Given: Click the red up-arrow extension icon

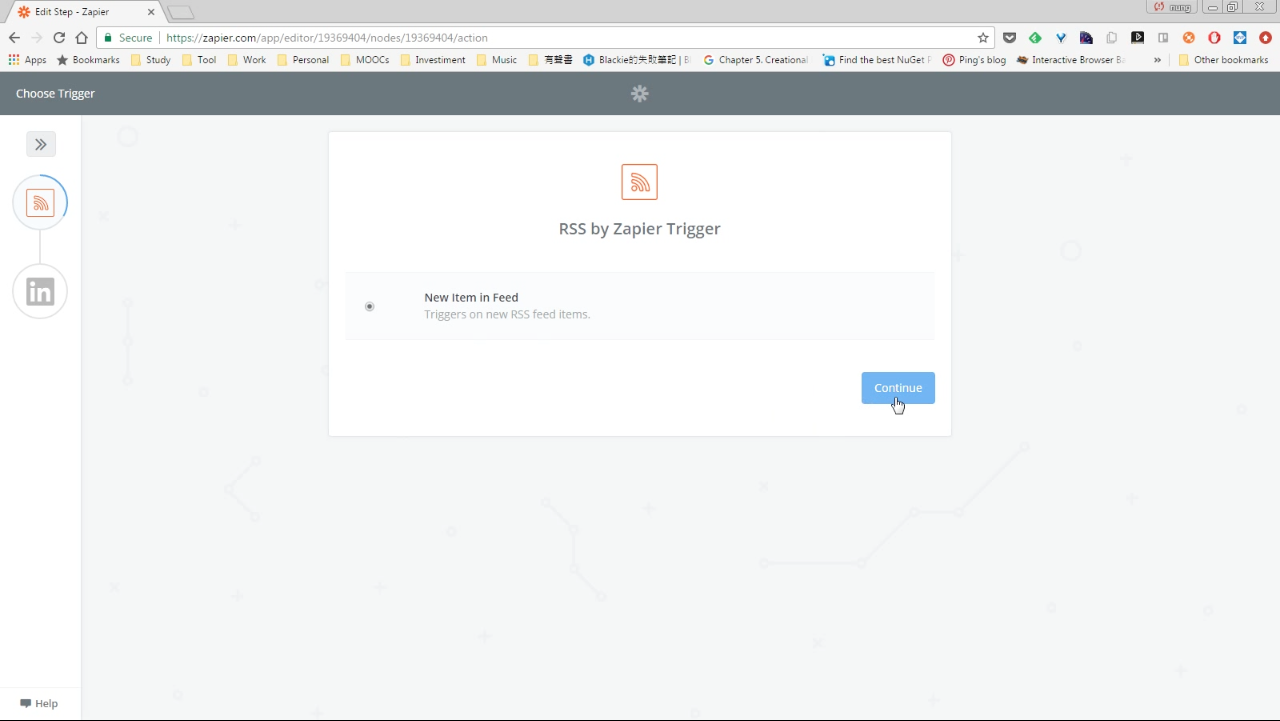Looking at the screenshot, I should (1265, 38).
